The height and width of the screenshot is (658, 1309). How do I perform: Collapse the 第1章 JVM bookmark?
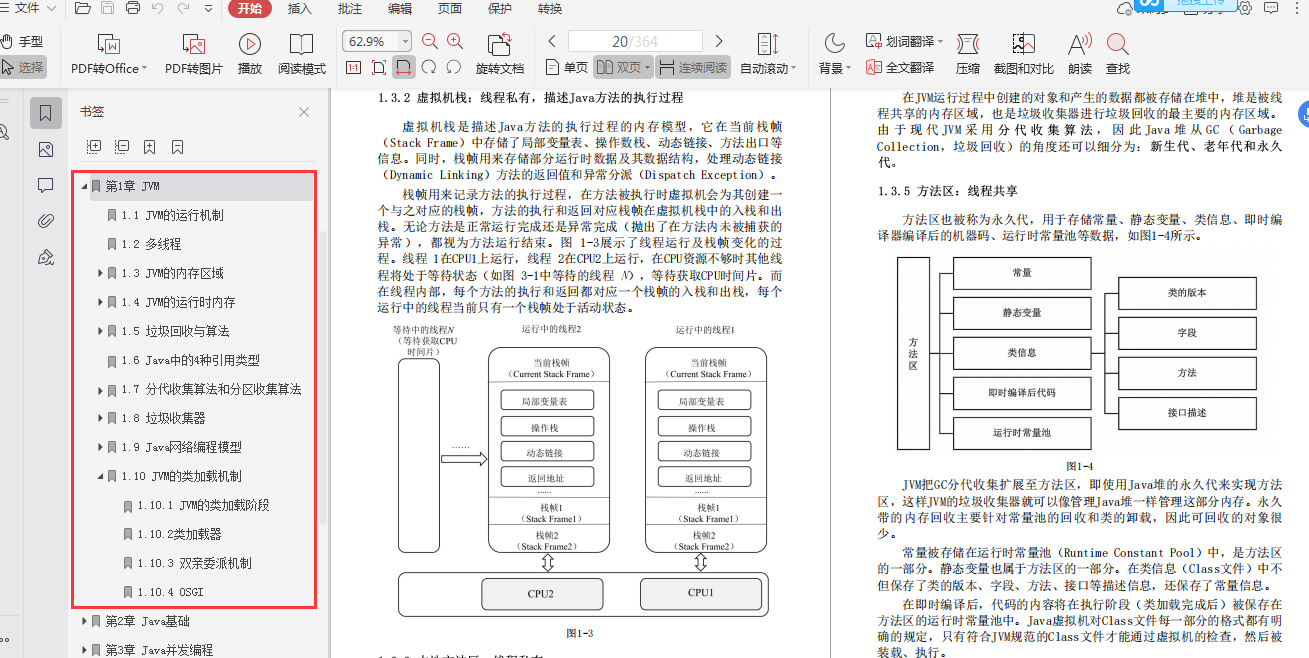84,186
